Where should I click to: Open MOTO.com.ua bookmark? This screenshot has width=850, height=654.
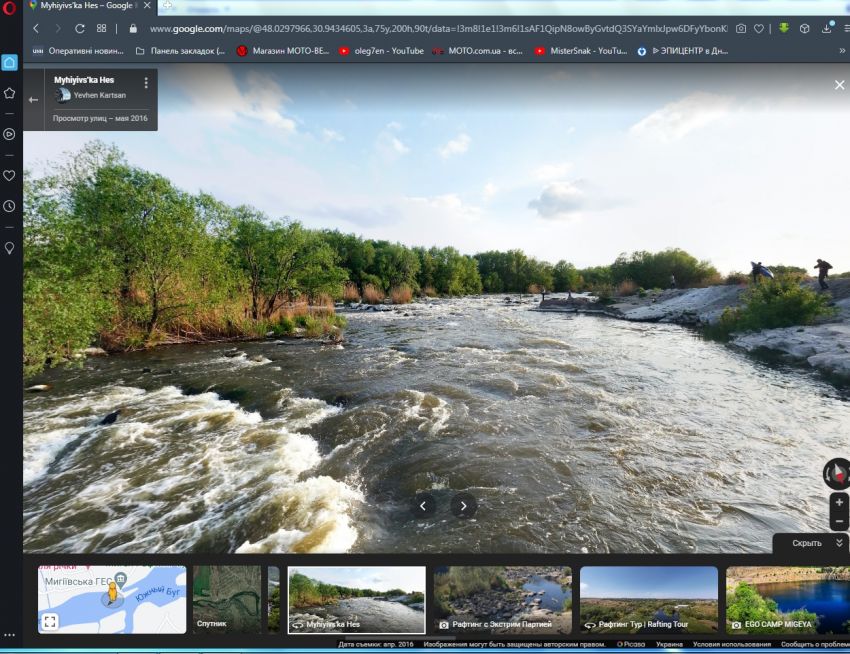[x=478, y=51]
